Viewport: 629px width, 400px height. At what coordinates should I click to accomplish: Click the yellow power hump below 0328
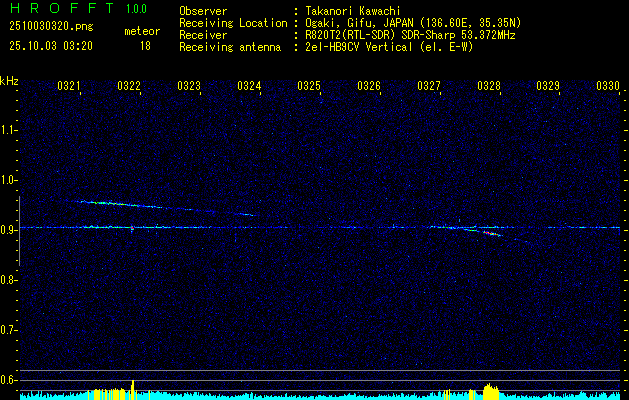pyautogui.click(x=491, y=392)
